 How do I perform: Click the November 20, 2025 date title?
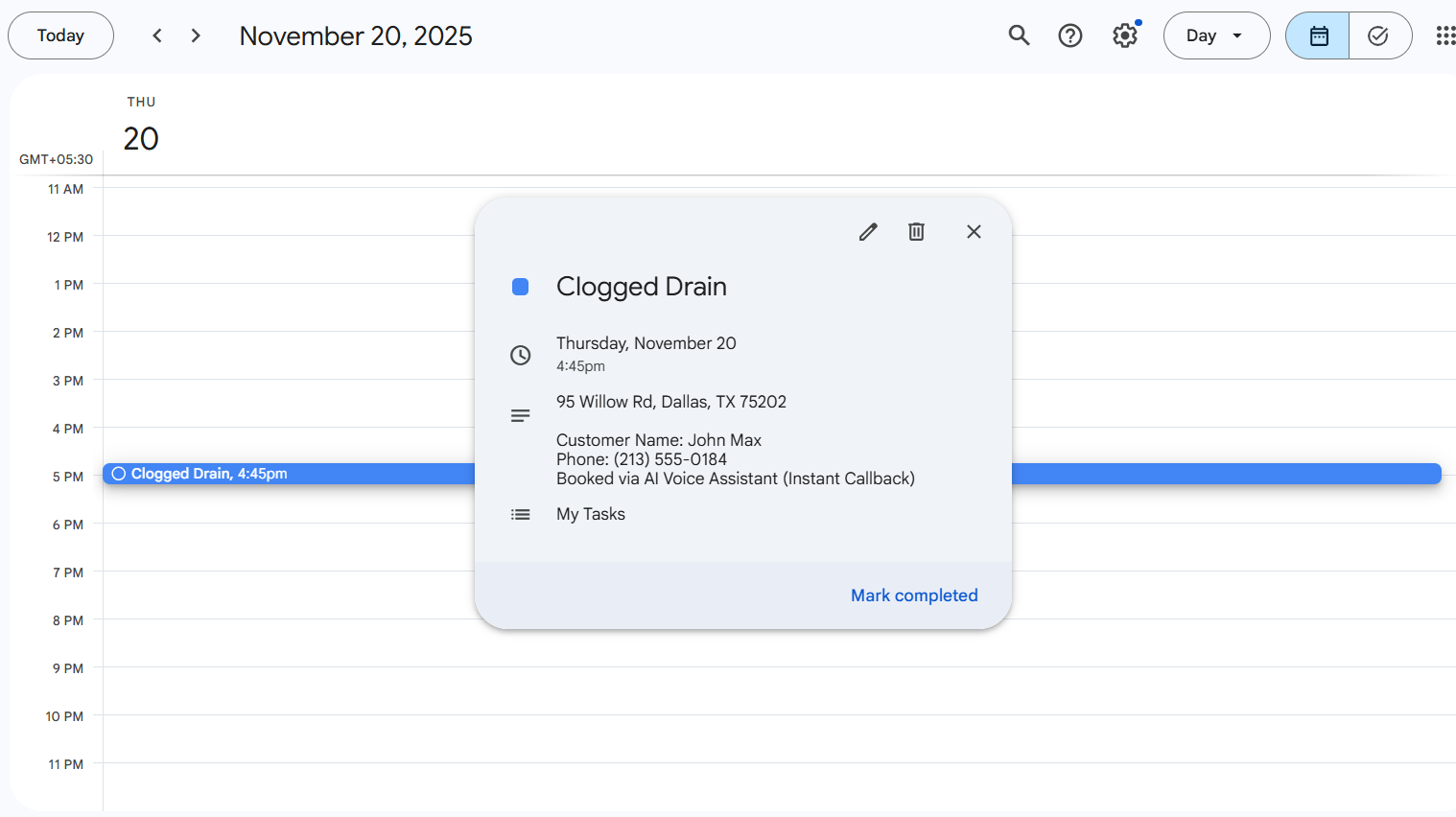(x=356, y=35)
